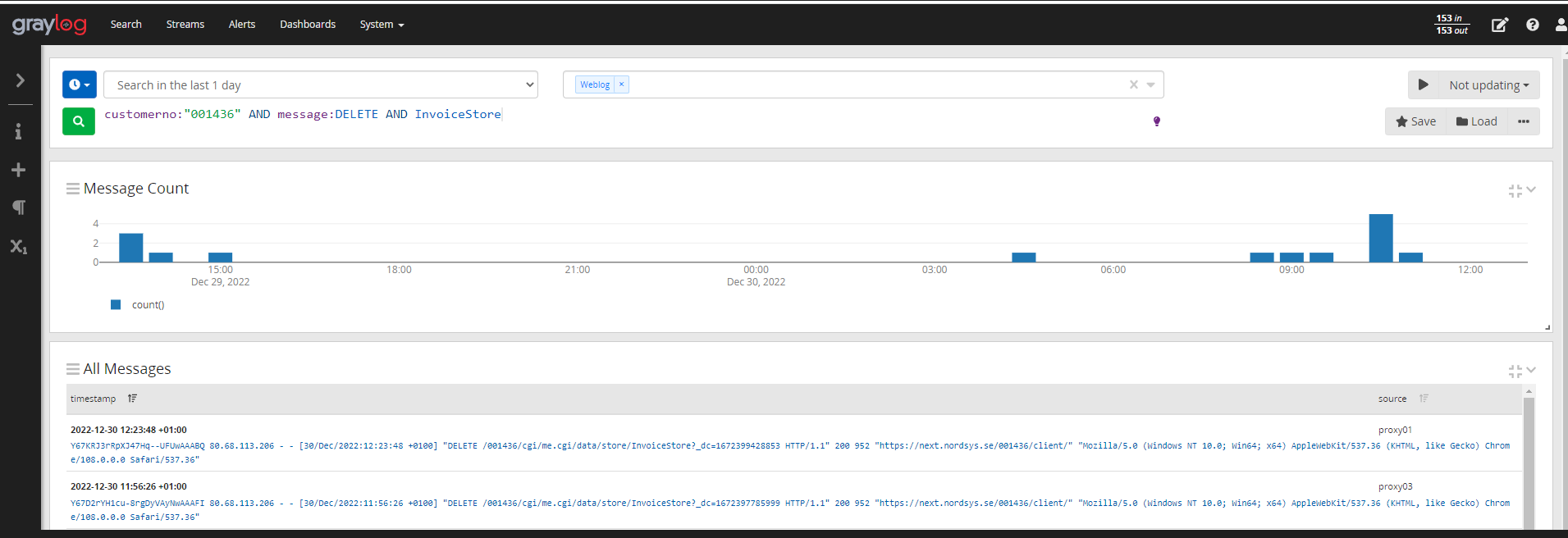The width and height of the screenshot is (1568, 538).
Task: Save the current search
Action: 1416,121
